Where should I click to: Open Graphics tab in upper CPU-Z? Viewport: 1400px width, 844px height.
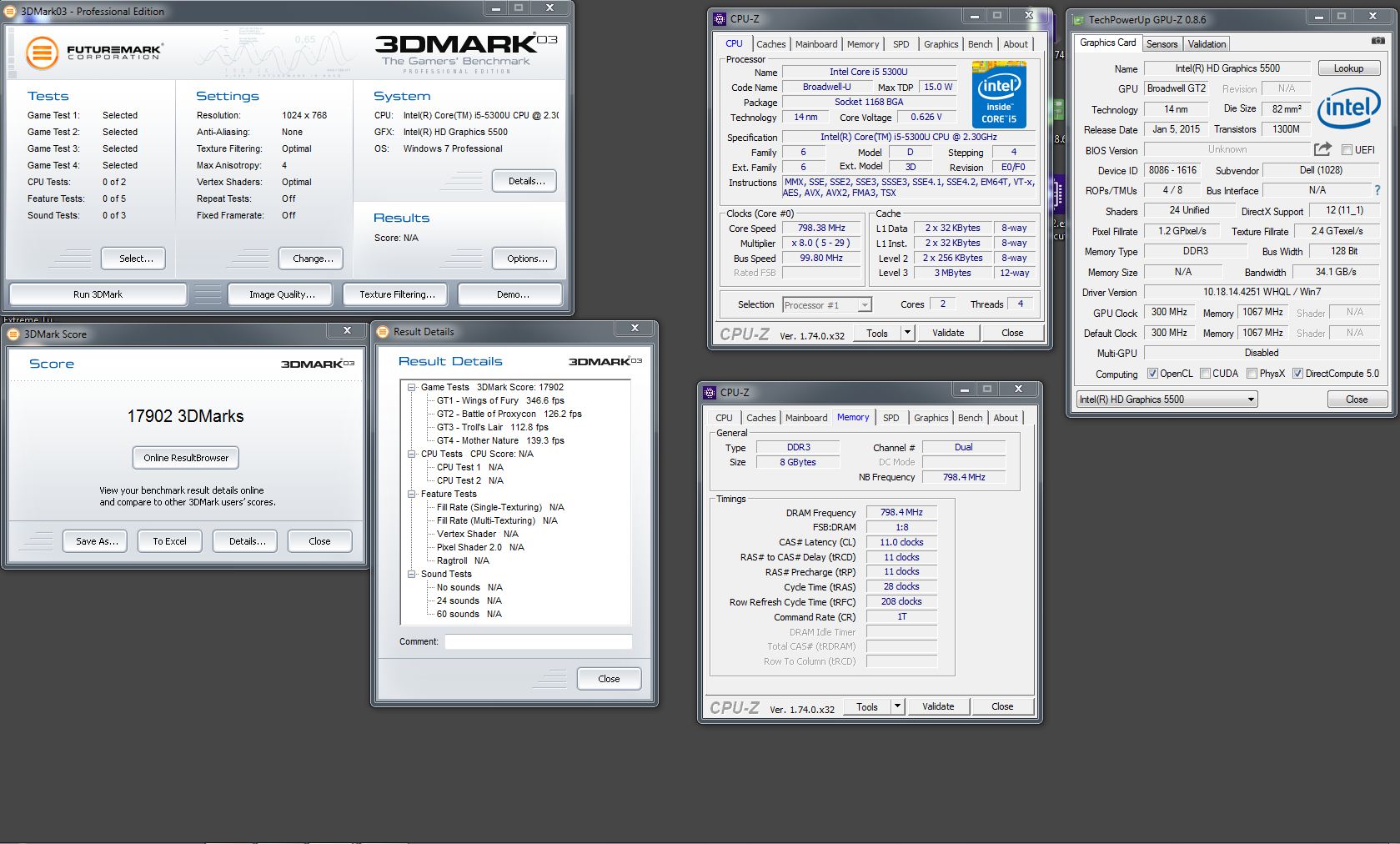pyautogui.click(x=941, y=44)
